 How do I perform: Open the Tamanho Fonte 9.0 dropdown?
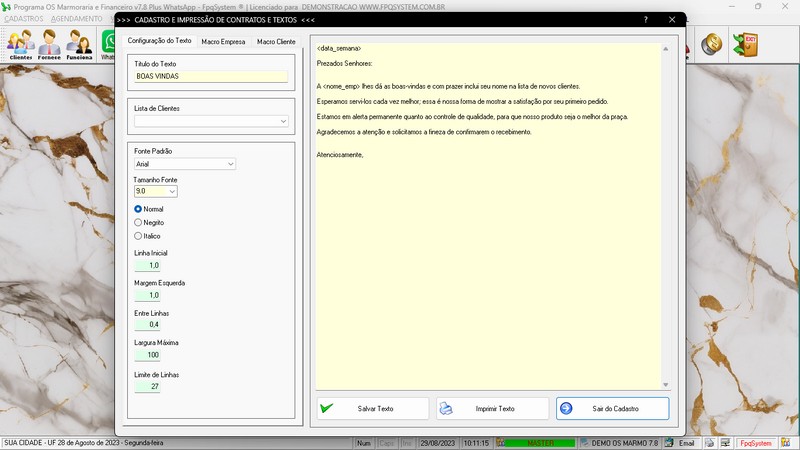tap(172, 191)
